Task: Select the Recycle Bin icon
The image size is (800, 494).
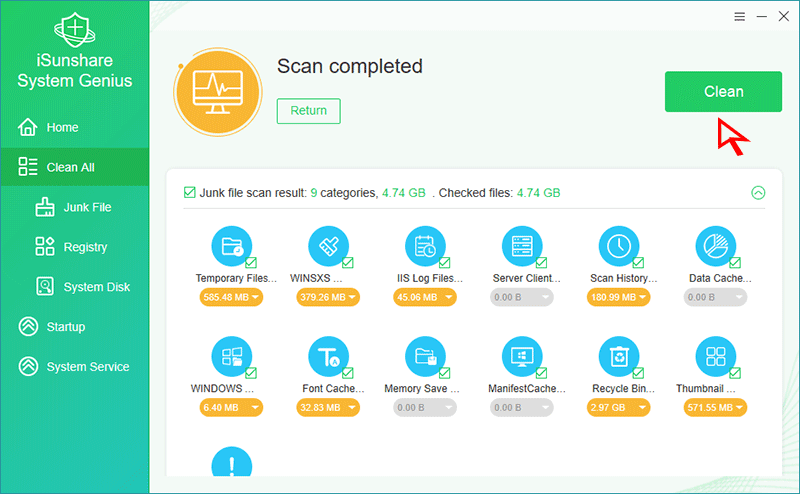Action: 618,356
